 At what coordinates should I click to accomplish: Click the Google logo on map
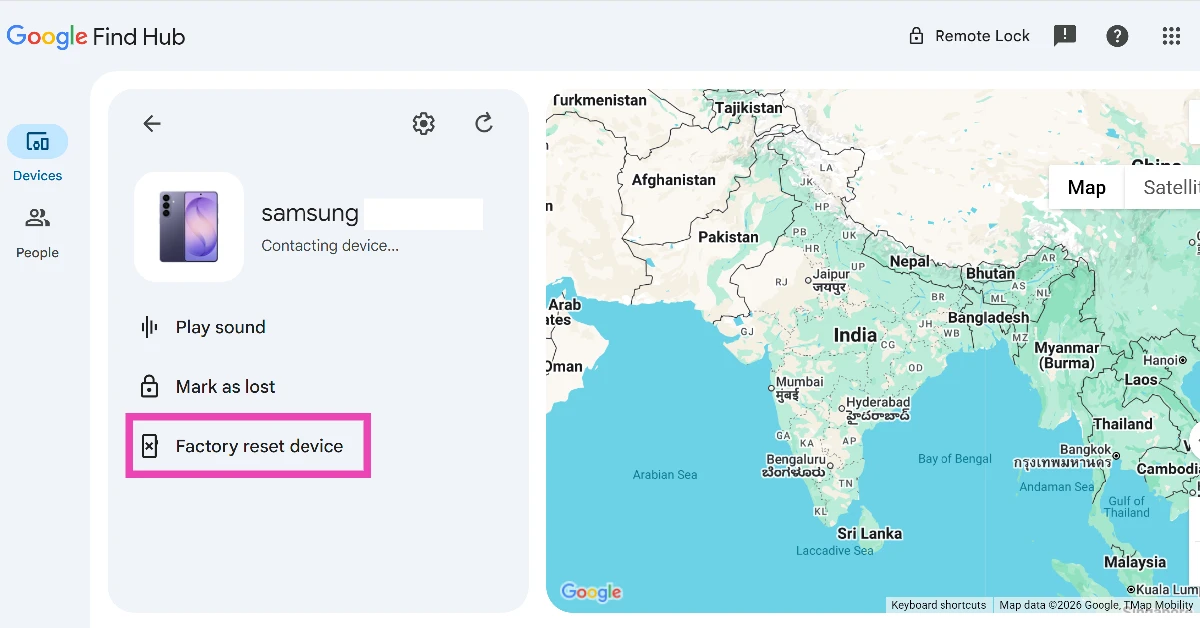point(591,592)
